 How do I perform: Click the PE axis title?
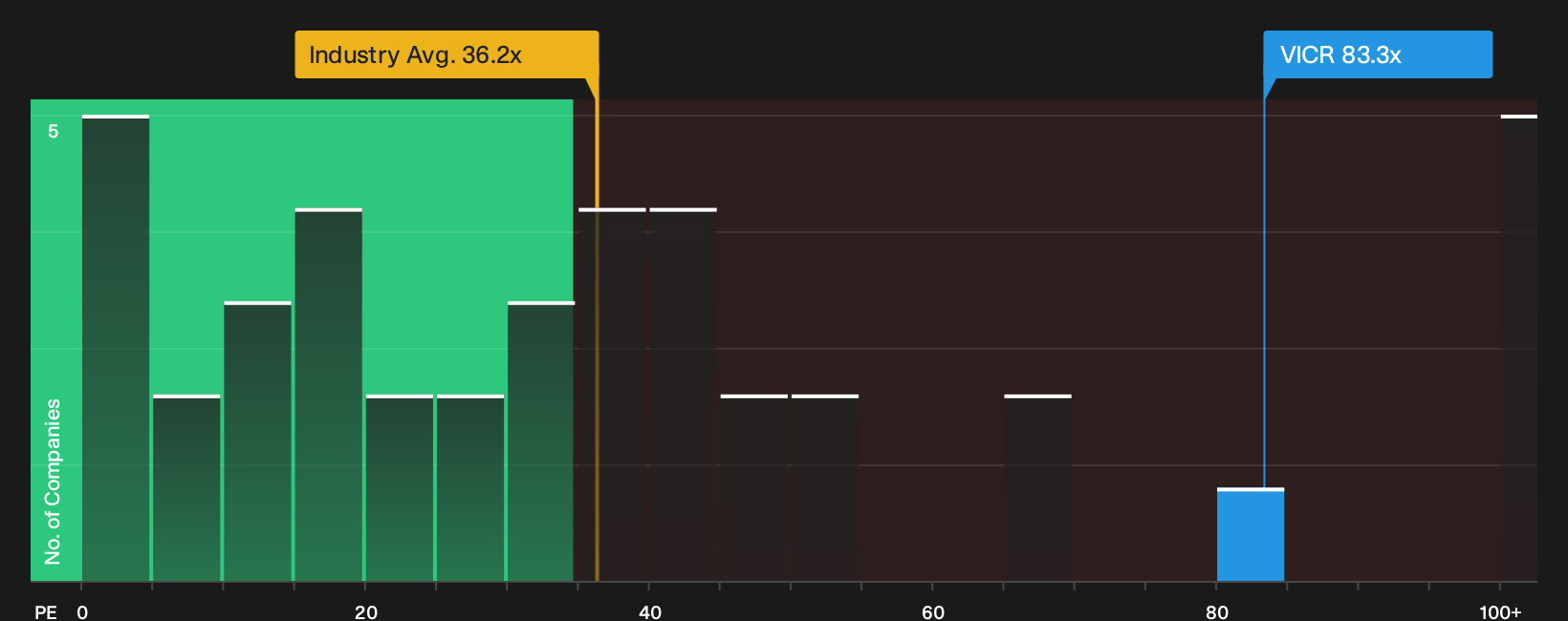pos(46,611)
